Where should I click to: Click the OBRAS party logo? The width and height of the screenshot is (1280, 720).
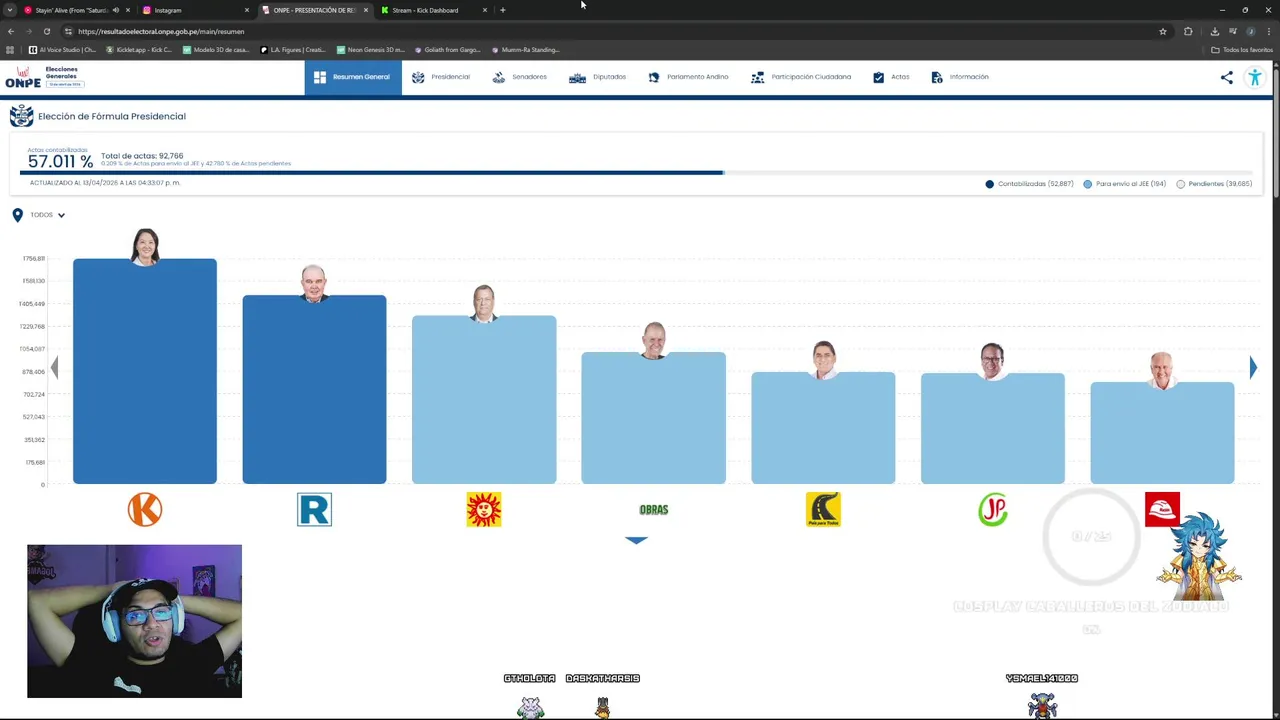pos(653,510)
